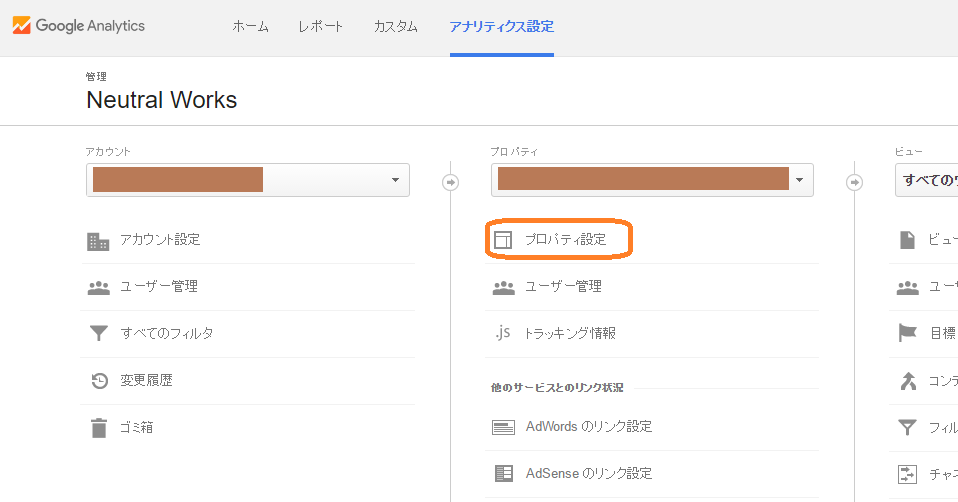Switch to the レポート tab
Image resolution: width=958 pixels, height=502 pixels.
pos(320,26)
